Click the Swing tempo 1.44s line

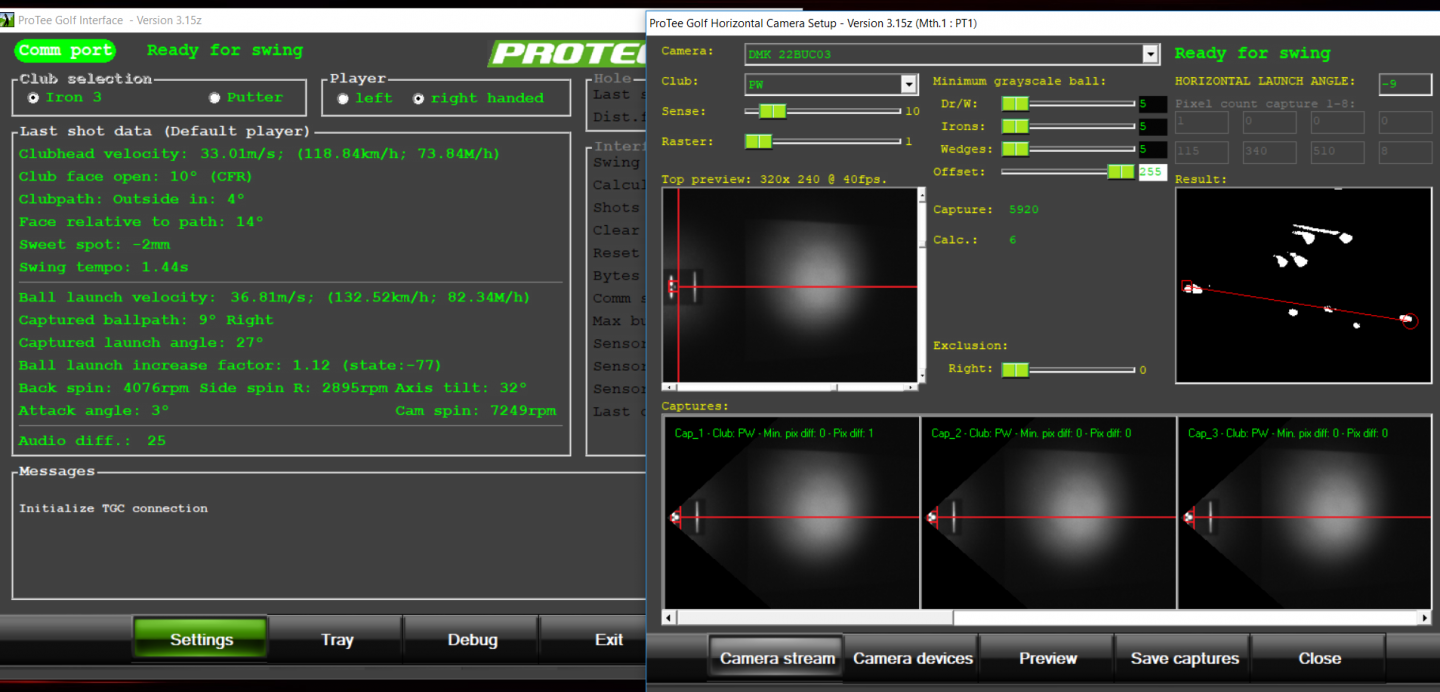click(103, 267)
